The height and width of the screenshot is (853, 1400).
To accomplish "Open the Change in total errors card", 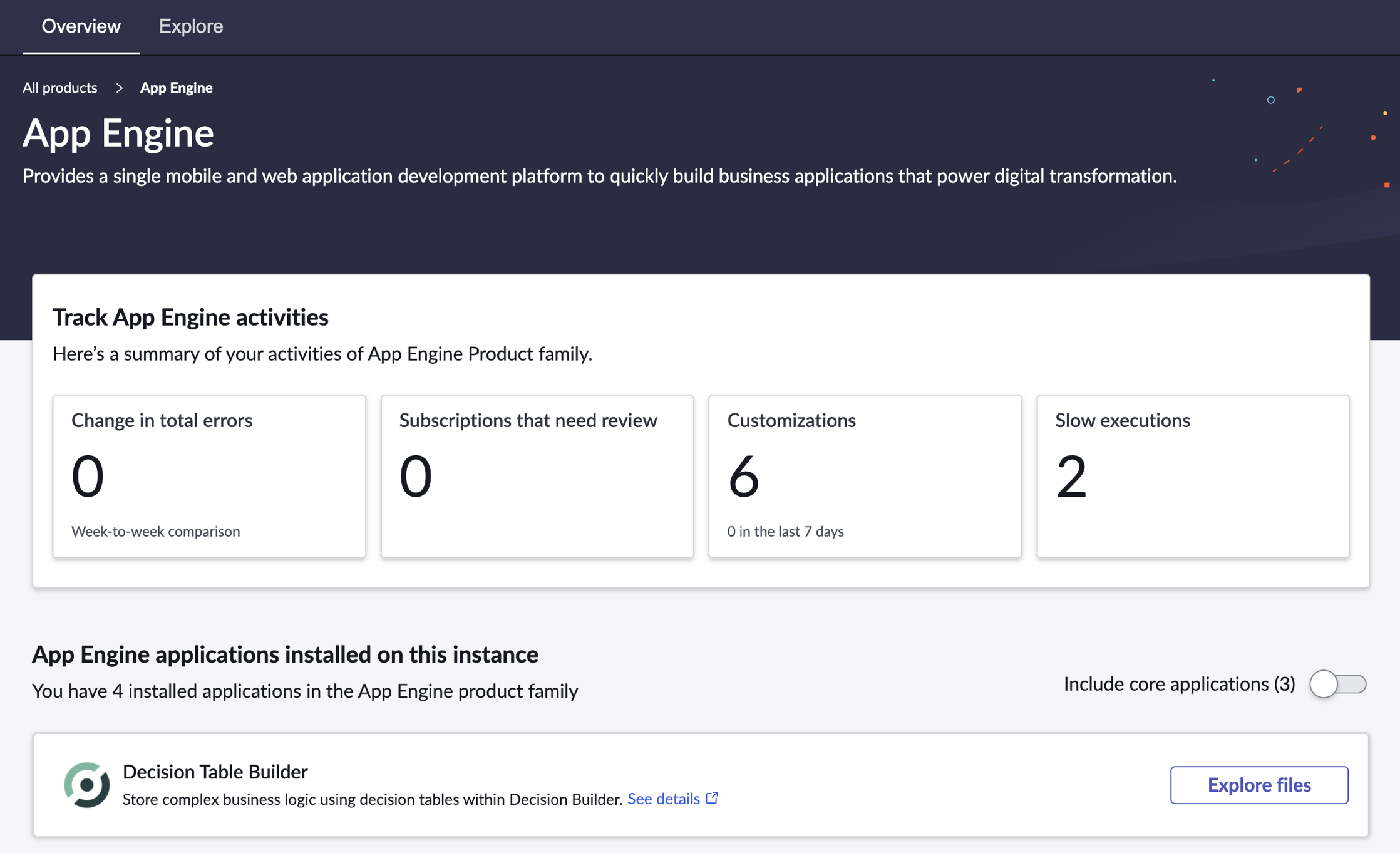I will [x=209, y=476].
